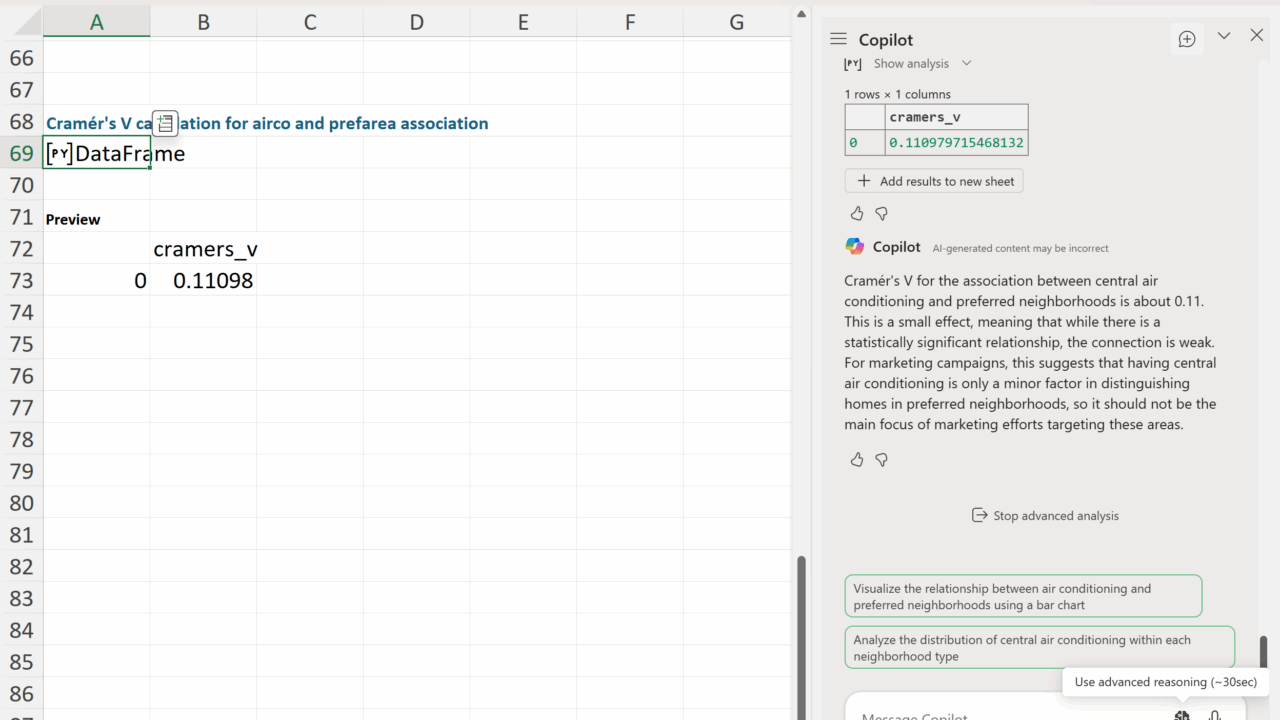Viewport: 1280px width, 720px height.
Task: Toggle the advanced reasoning brain icon
Action: (1182, 714)
